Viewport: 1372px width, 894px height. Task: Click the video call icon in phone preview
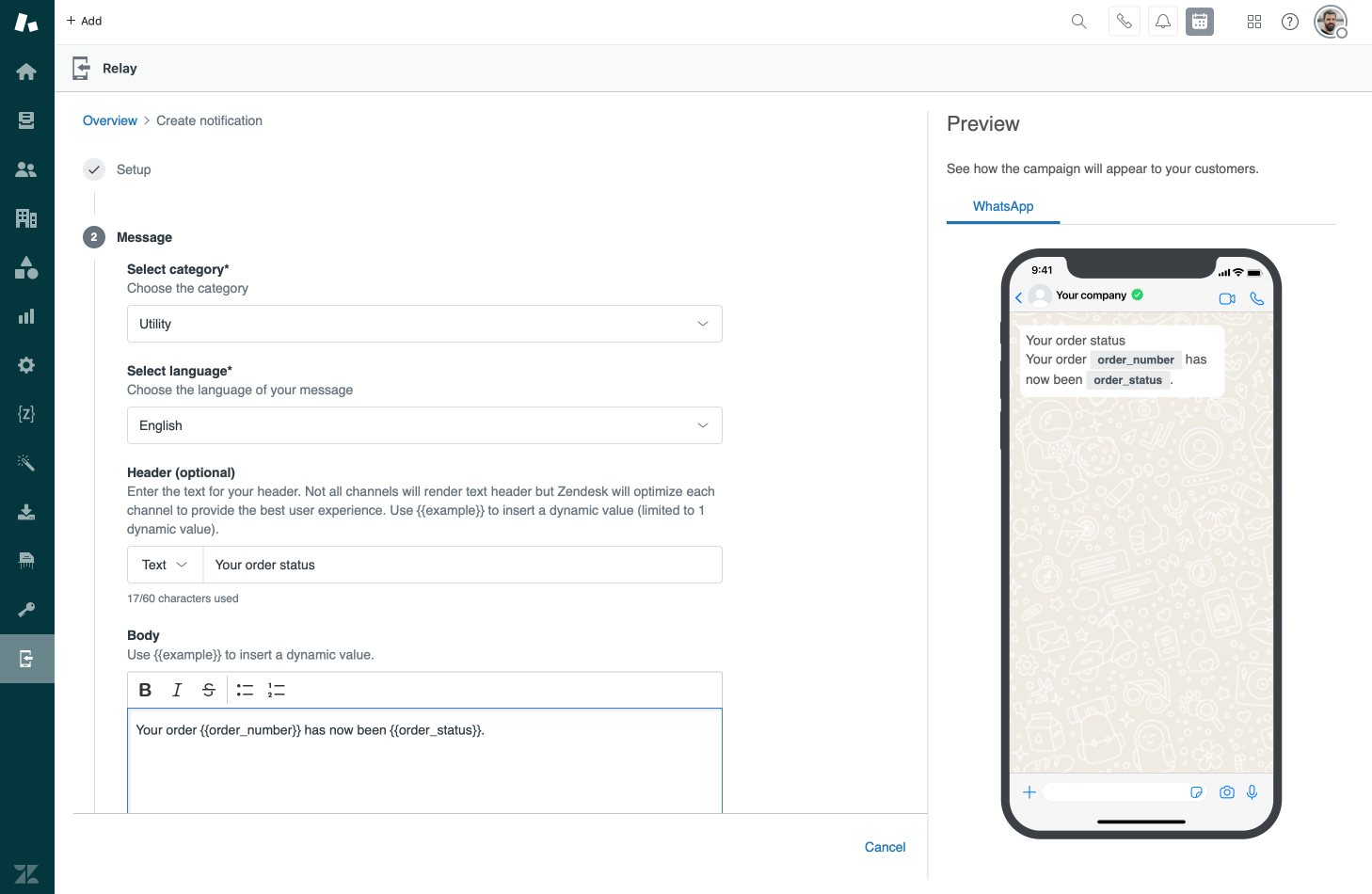(1227, 298)
